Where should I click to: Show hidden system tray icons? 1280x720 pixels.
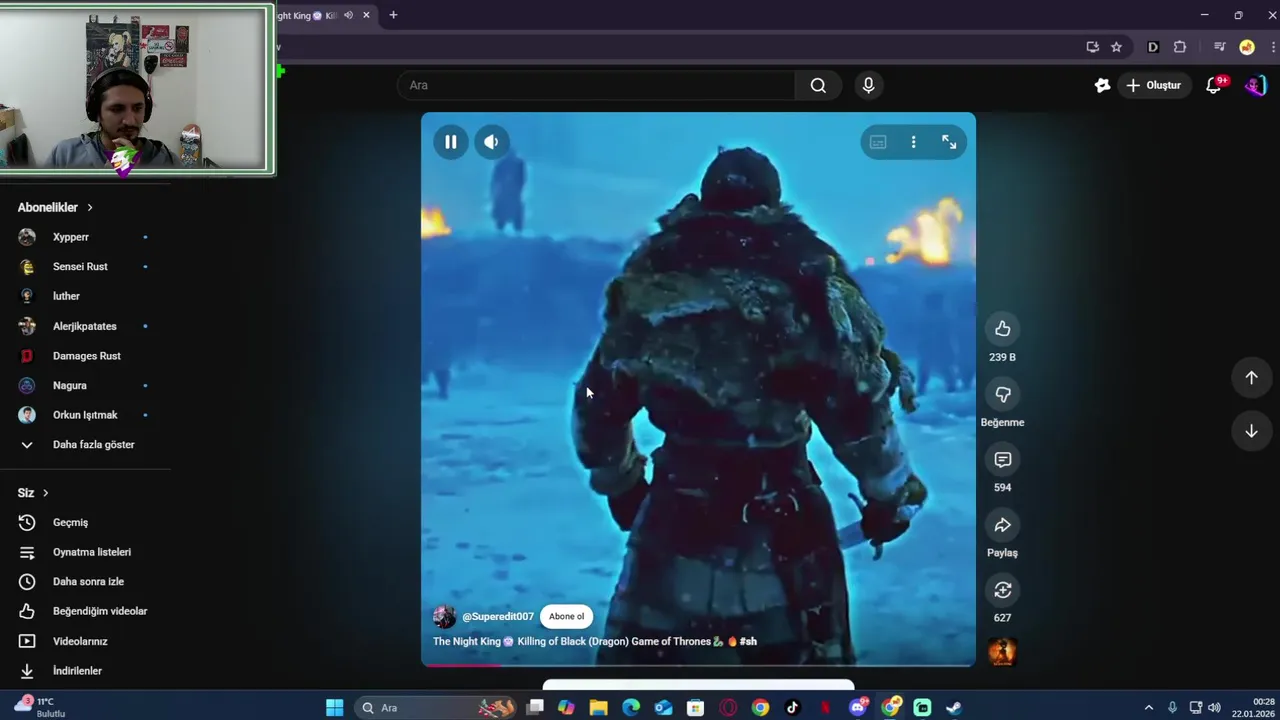[x=1149, y=708]
